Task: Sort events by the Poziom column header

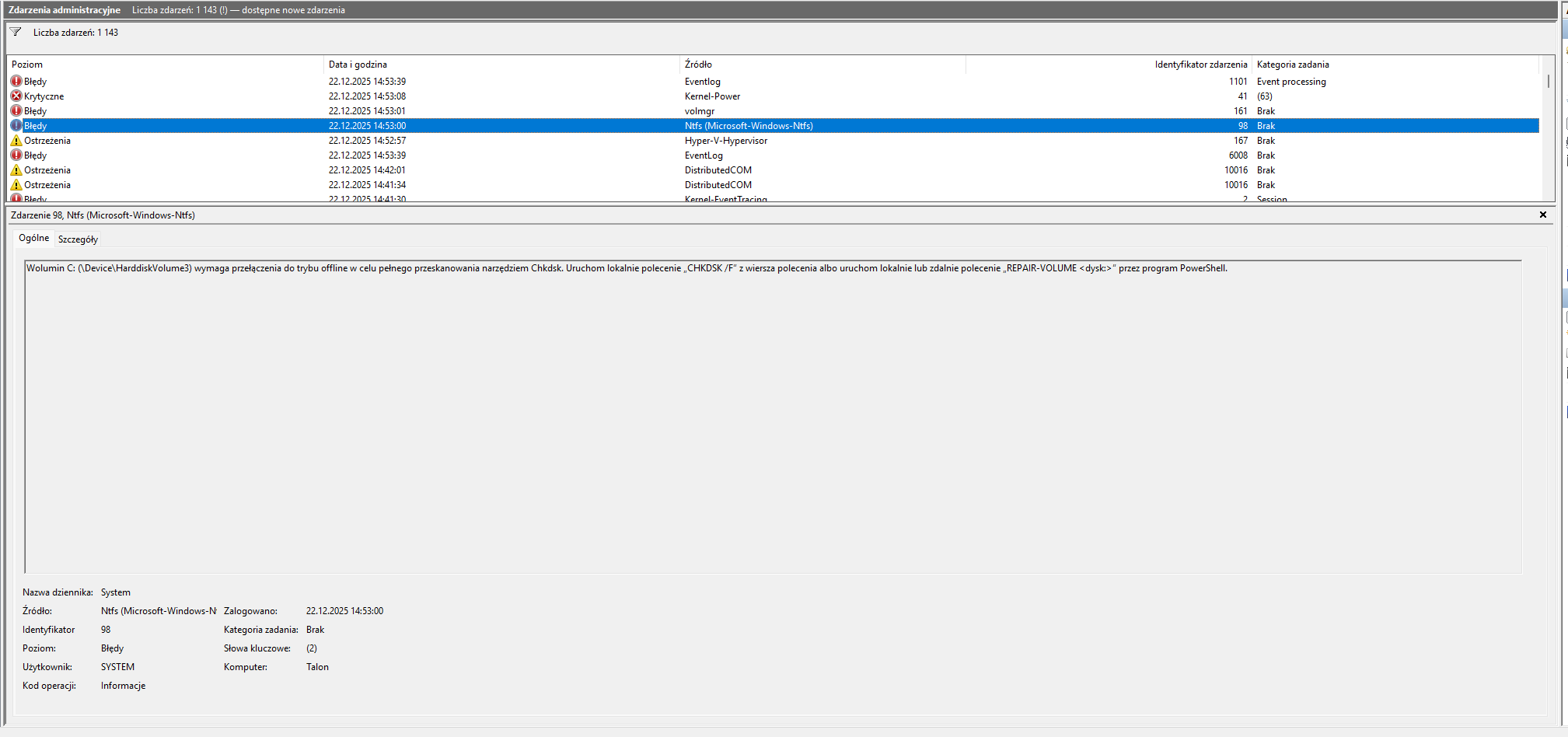Action: pos(165,65)
